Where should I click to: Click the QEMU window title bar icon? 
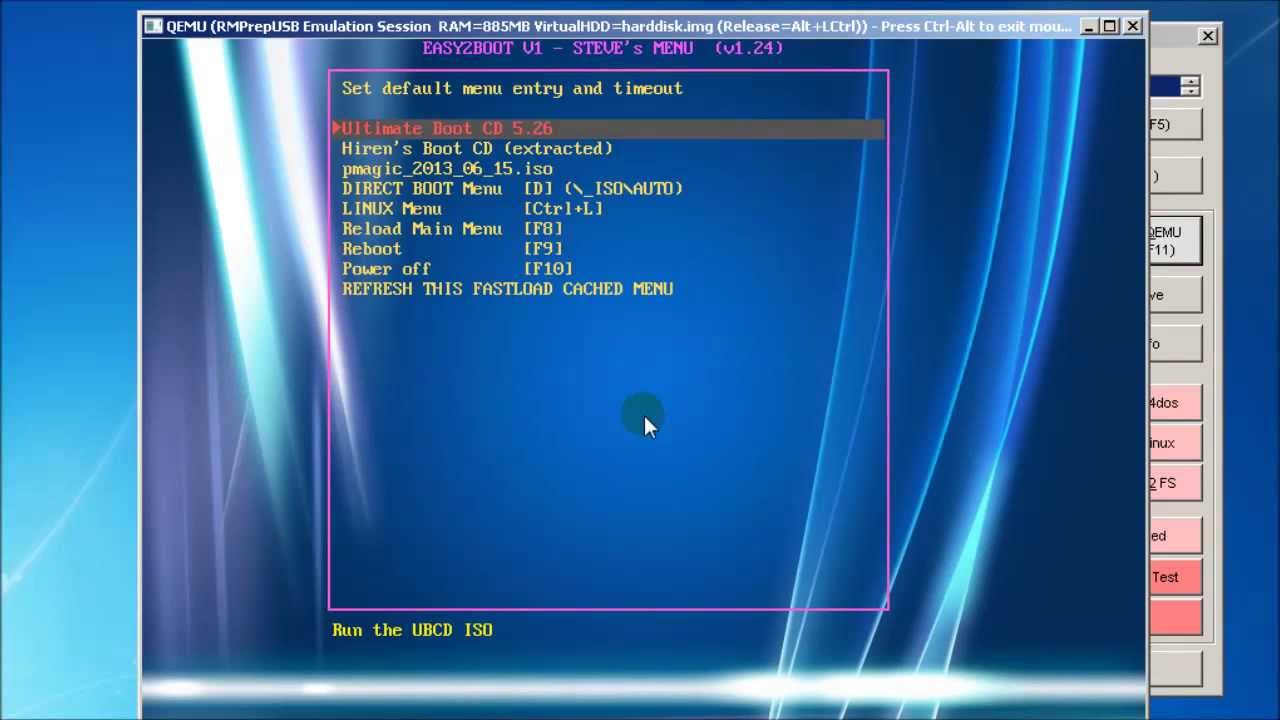pyautogui.click(x=153, y=26)
